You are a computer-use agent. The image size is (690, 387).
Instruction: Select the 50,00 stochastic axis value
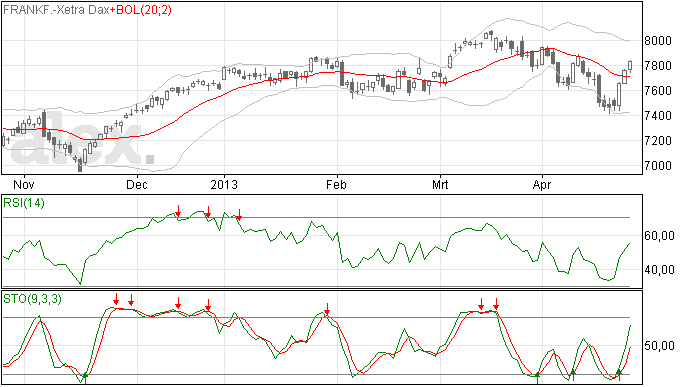(659, 346)
